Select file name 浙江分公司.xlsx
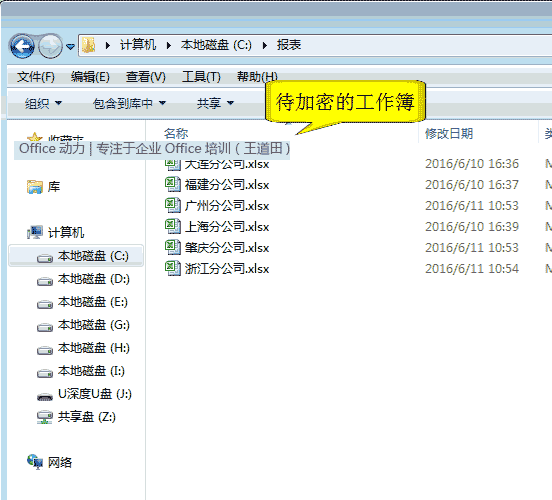Screen dimensions: 552x500 tap(227, 269)
